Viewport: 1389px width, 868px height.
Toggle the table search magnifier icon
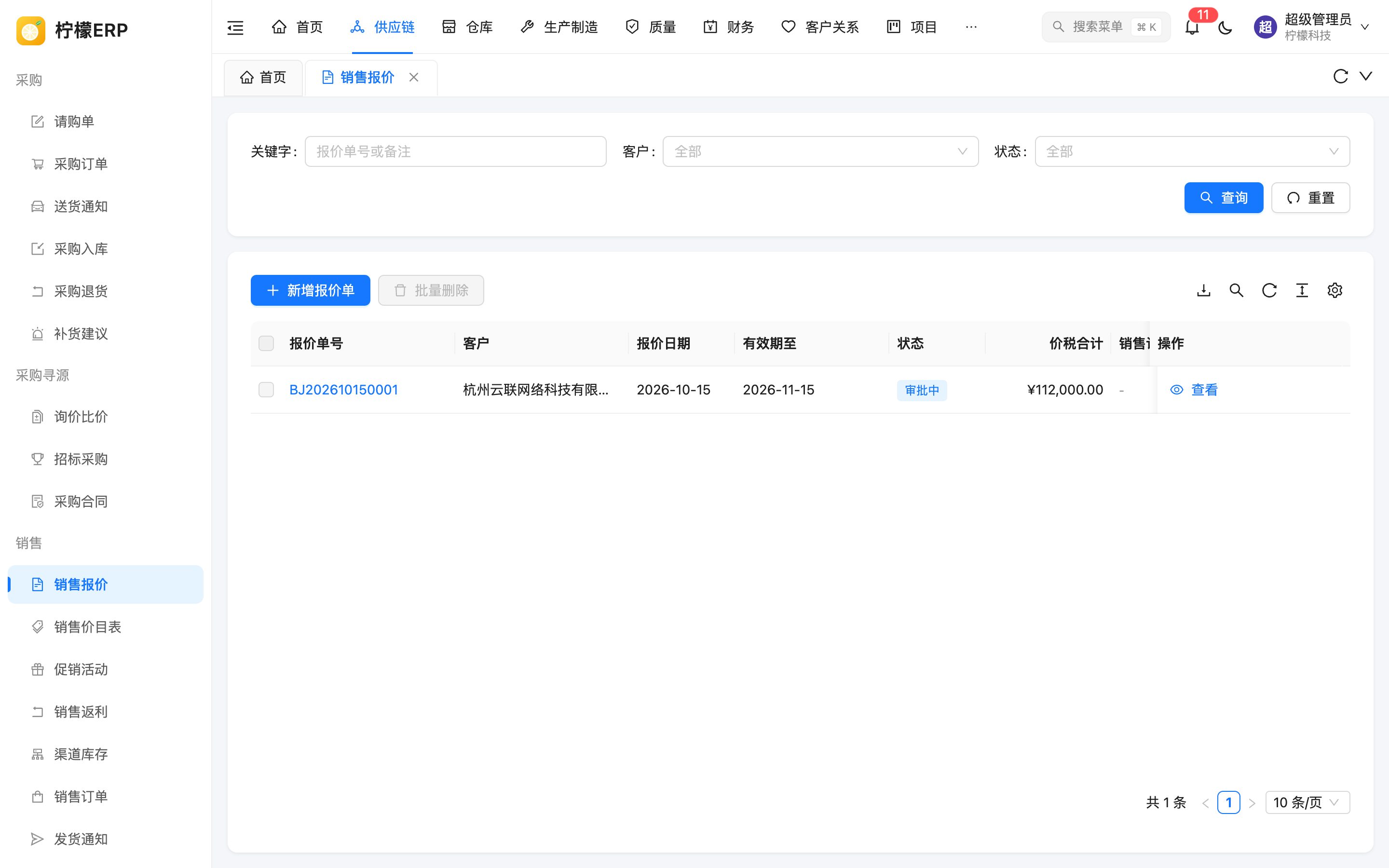tap(1236, 290)
